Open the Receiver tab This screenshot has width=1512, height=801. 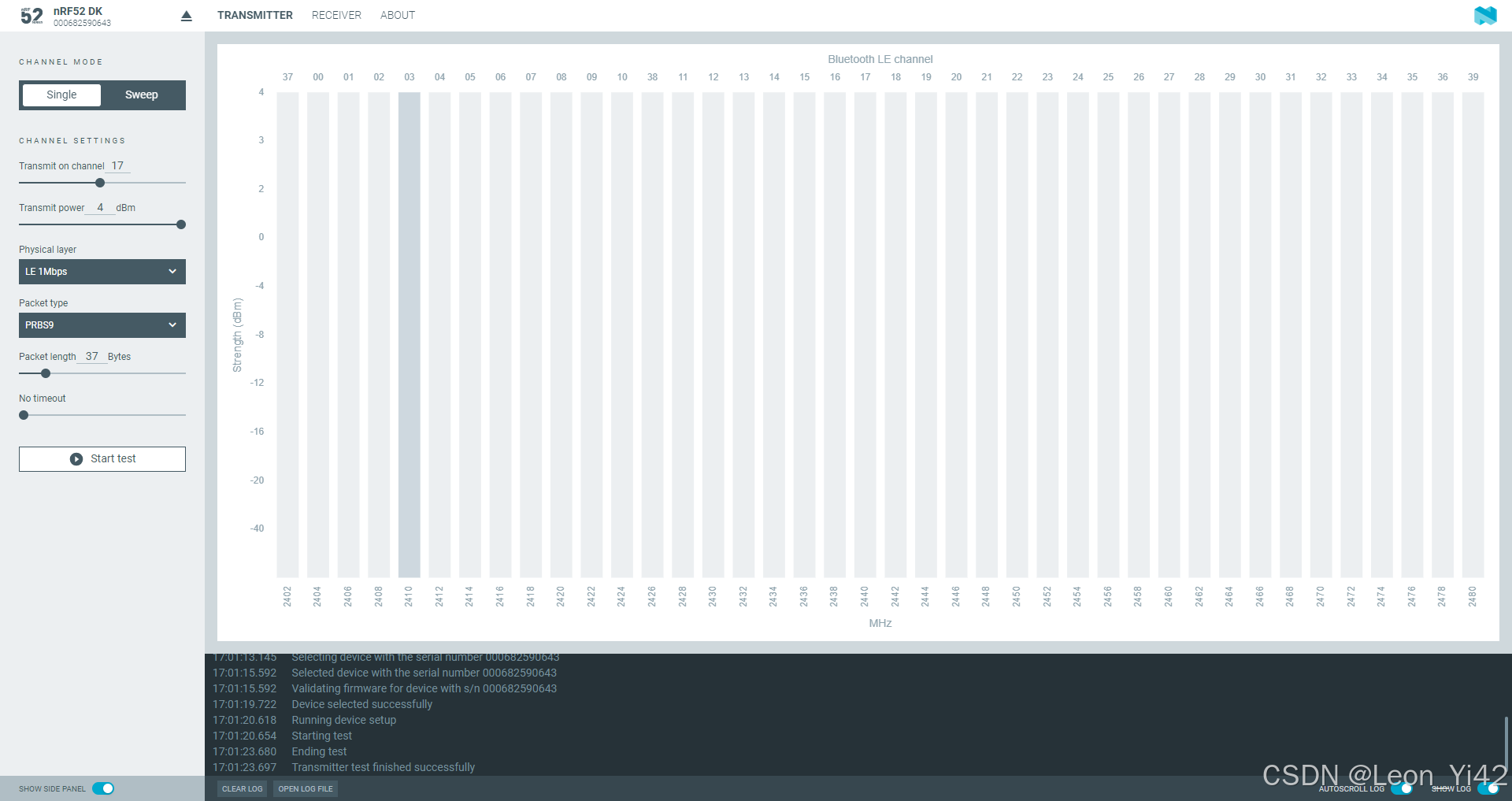pyautogui.click(x=336, y=15)
